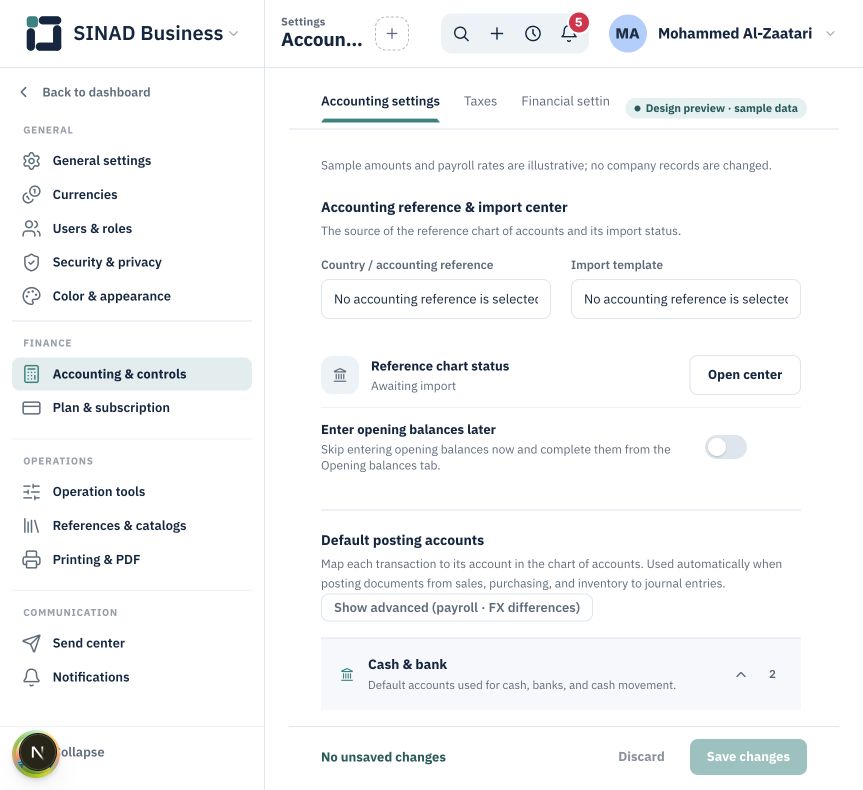Switch to the Taxes tab
This screenshot has height=790, width=863.
pyautogui.click(x=480, y=101)
